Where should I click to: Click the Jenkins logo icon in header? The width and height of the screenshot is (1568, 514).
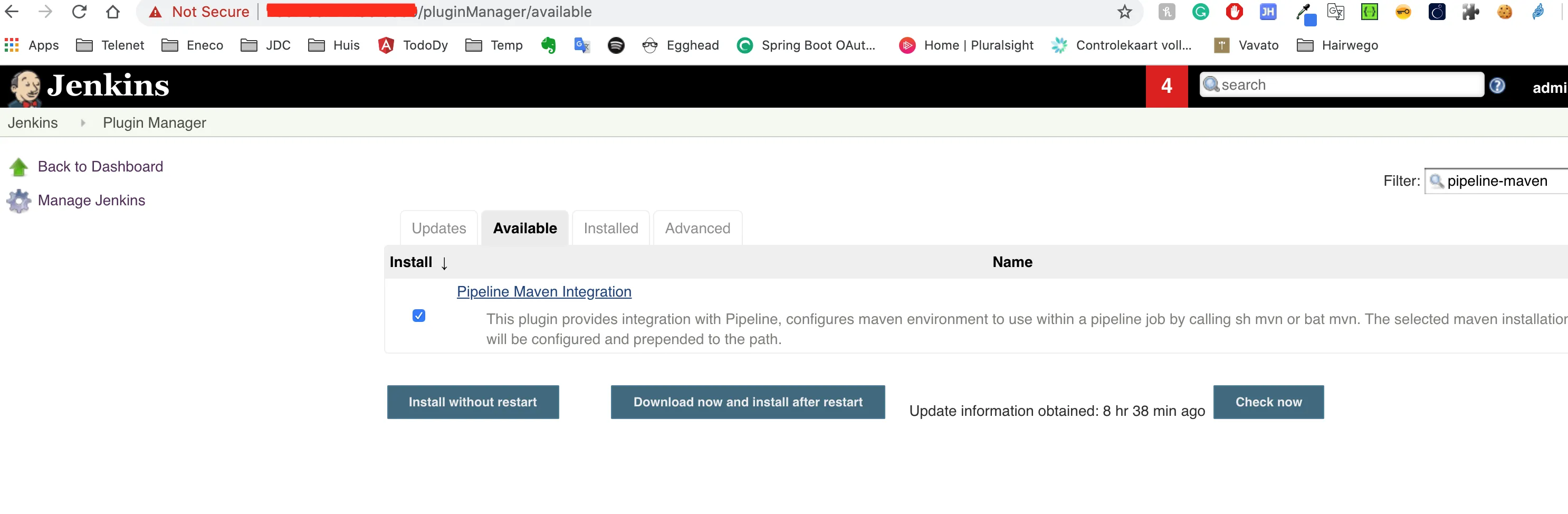coord(25,87)
